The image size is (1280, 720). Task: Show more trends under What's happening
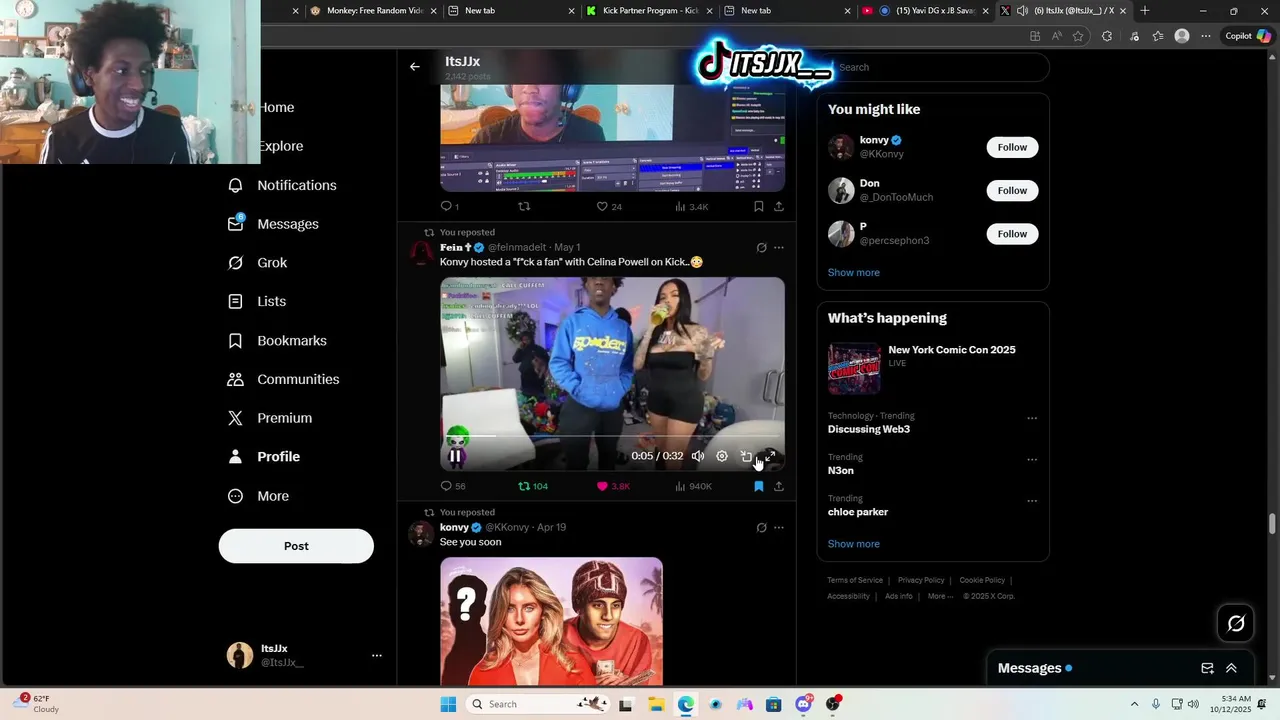[854, 544]
